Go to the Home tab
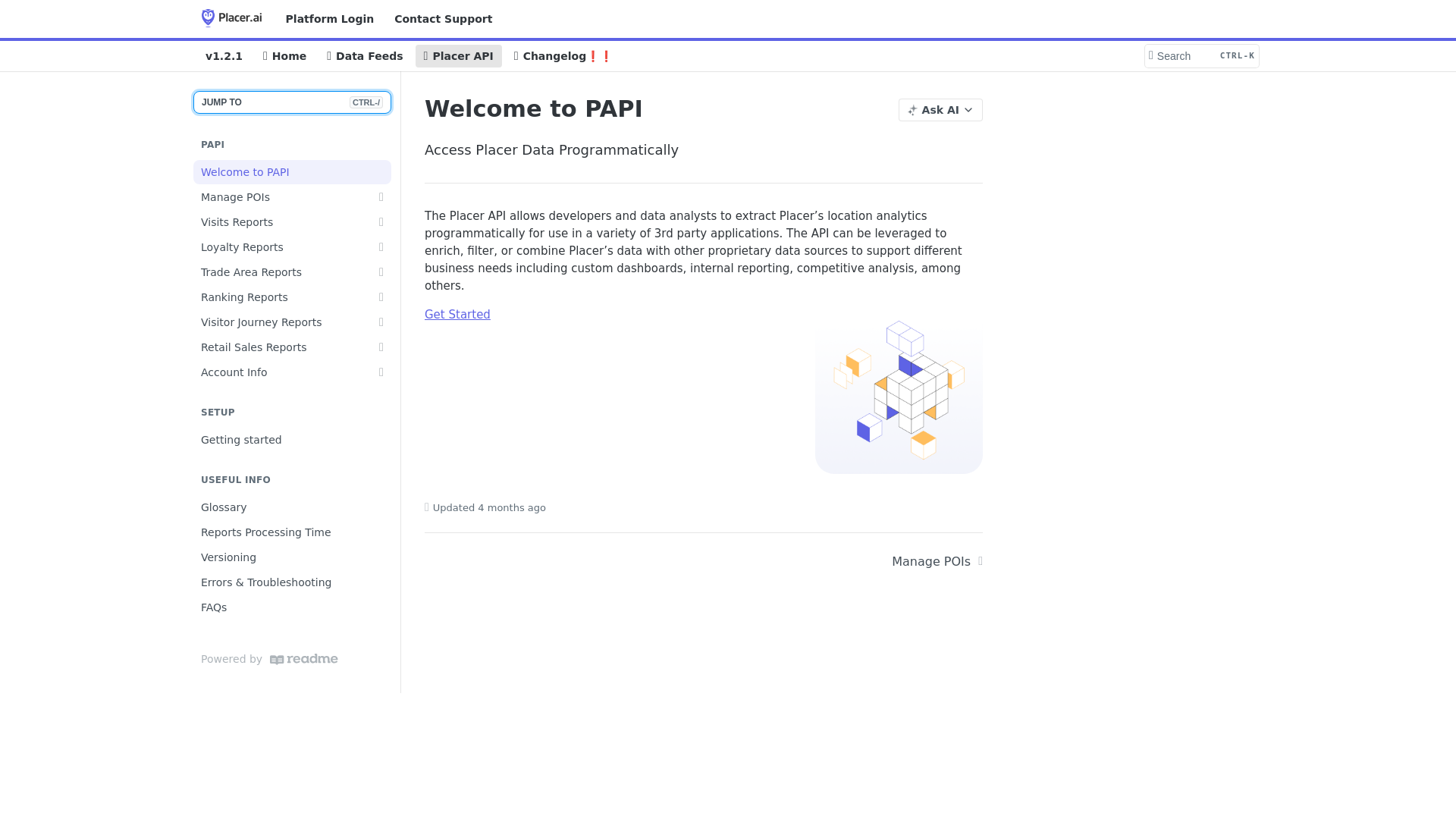This screenshot has width=1456, height=819. 284,56
